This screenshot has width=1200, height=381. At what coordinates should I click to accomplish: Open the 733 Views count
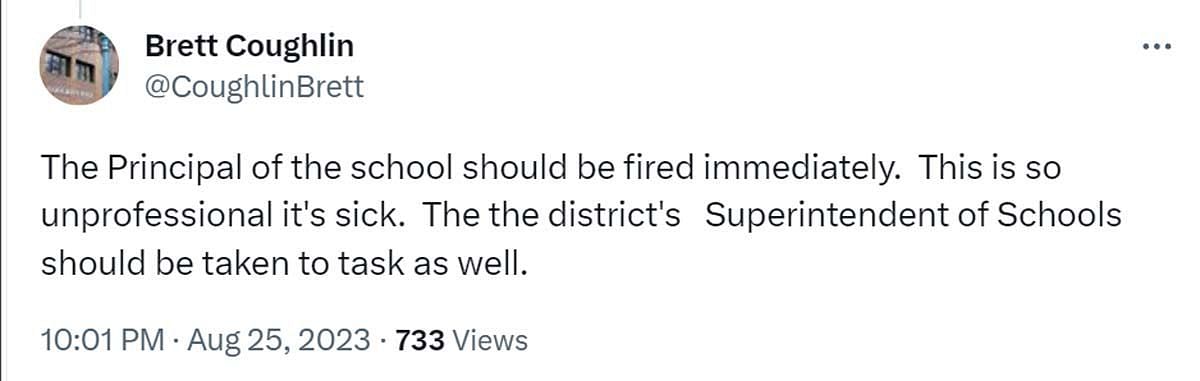460,340
